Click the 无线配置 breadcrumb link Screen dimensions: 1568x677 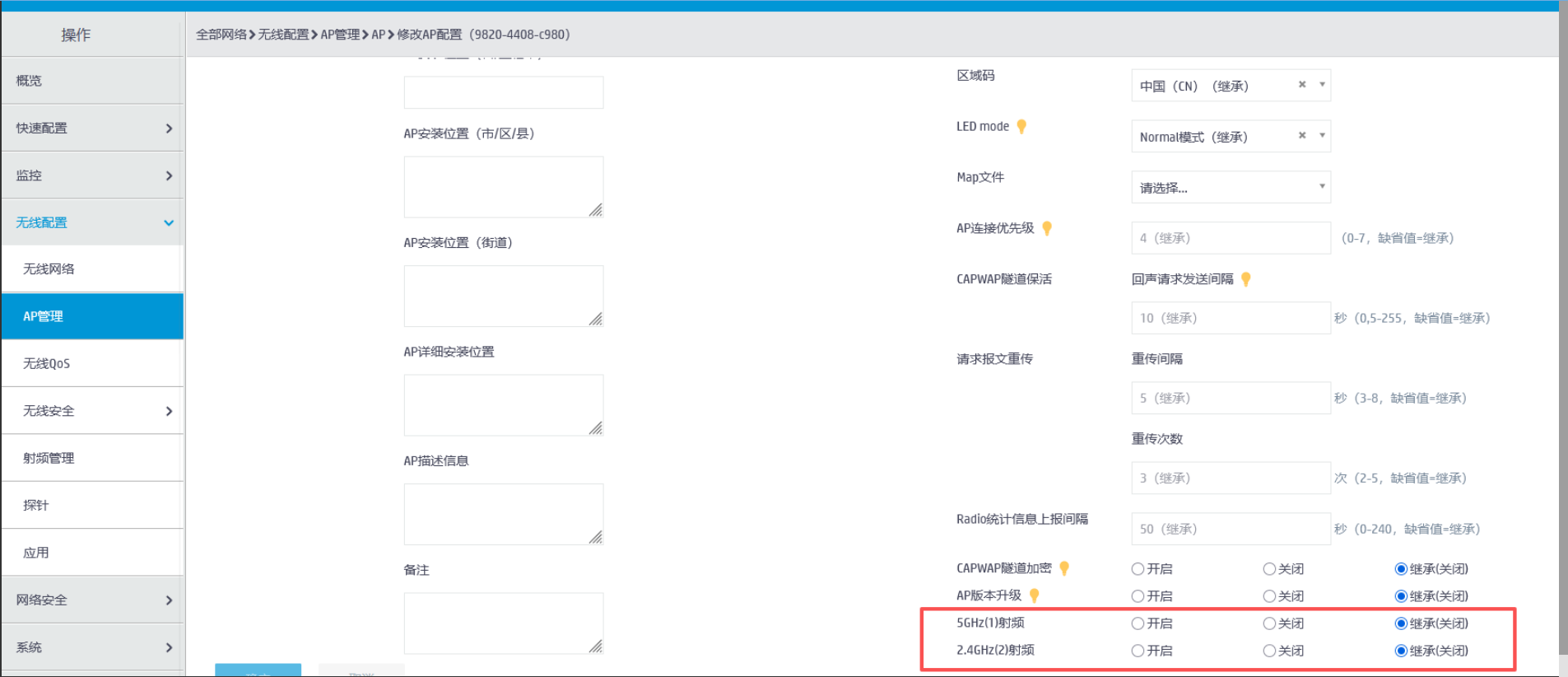click(284, 35)
